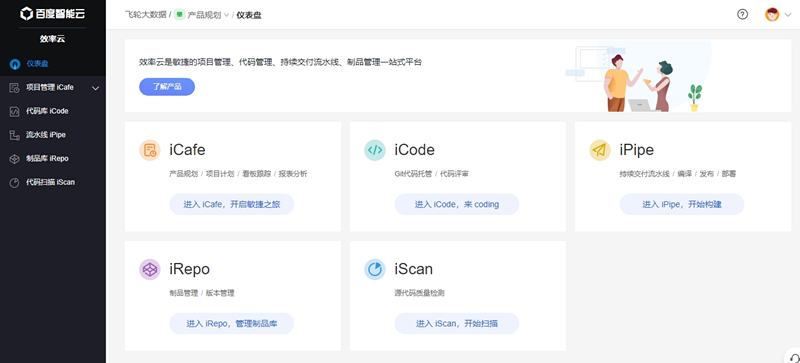Click 进入 iRepo，管理制品库 button

tap(232, 323)
